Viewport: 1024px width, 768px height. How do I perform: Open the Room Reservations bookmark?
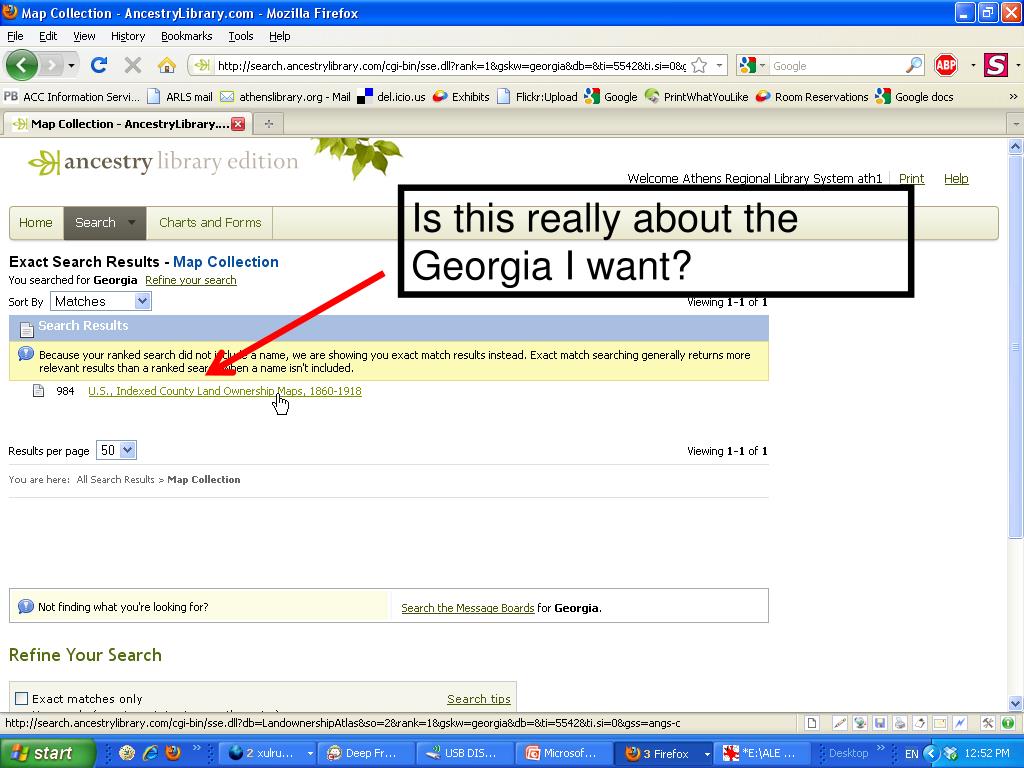coord(812,97)
